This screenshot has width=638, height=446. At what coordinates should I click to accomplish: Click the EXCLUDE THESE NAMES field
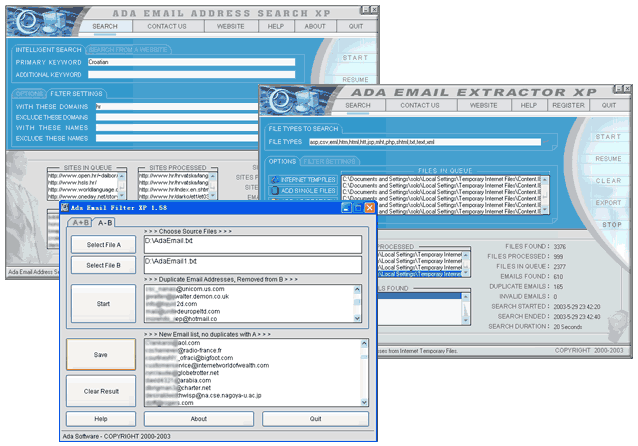tap(177, 138)
